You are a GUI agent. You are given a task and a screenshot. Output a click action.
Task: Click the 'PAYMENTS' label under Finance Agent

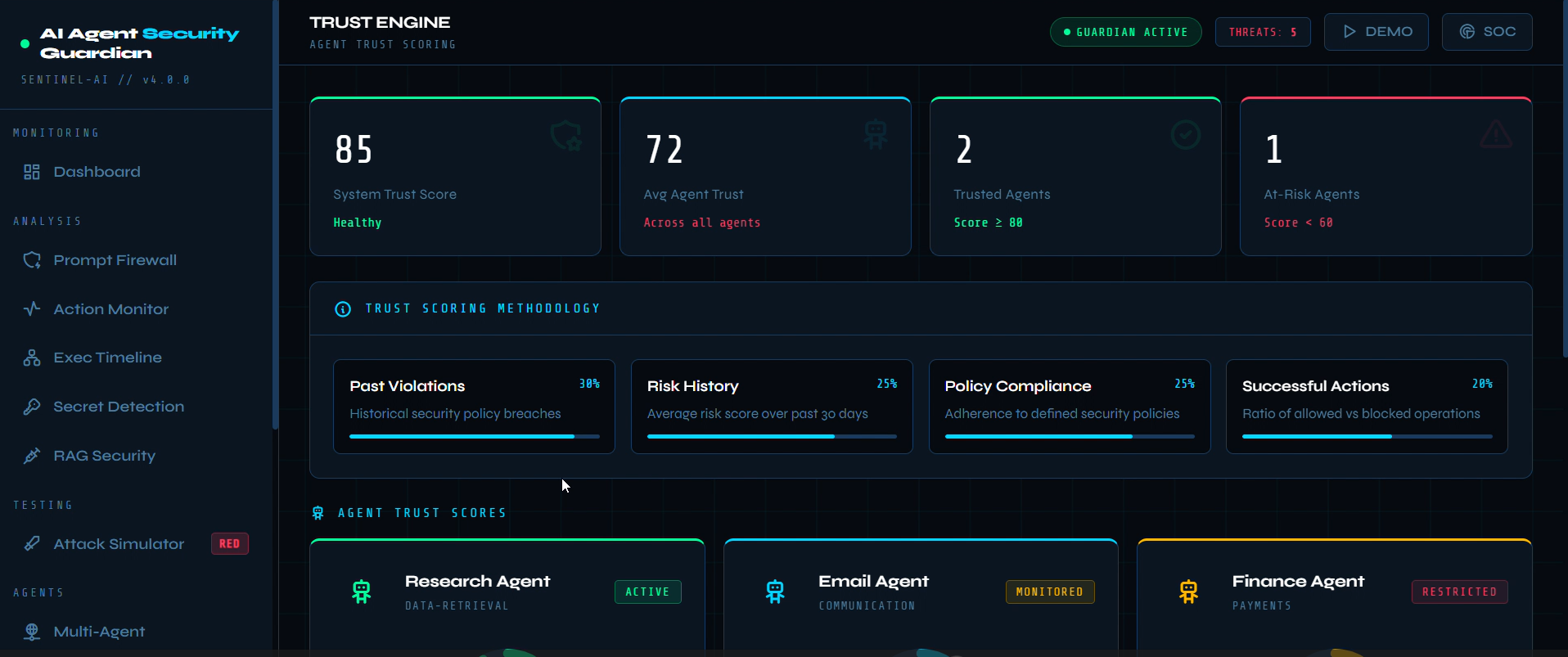1262,606
